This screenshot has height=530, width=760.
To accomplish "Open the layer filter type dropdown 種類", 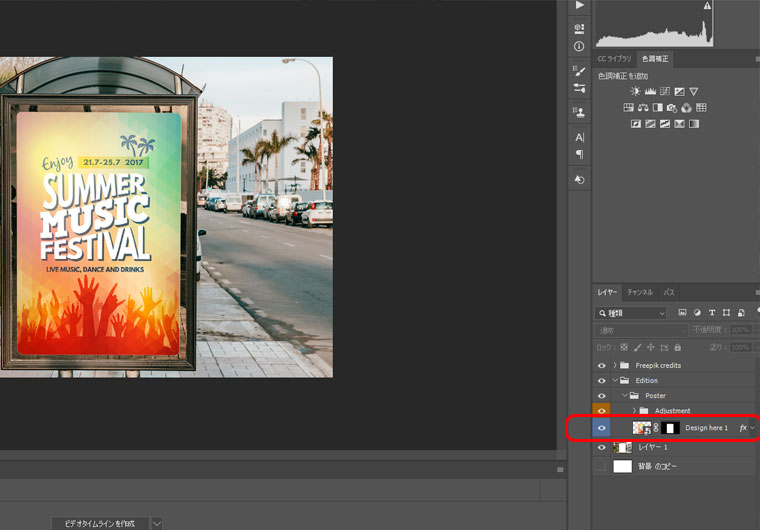I will (x=631, y=313).
